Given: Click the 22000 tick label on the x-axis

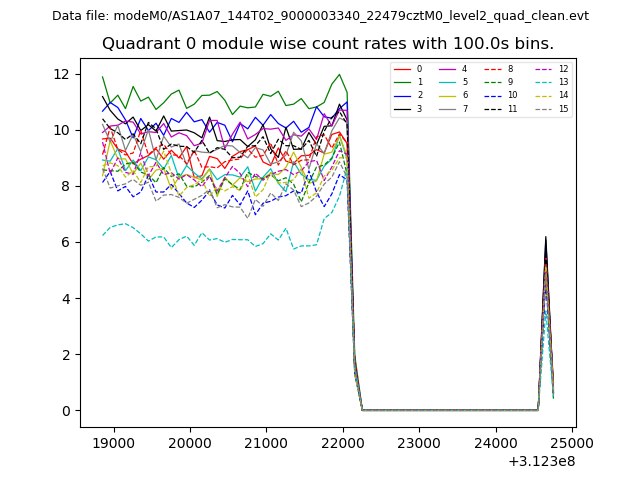Looking at the screenshot, I should coord(343,443).
